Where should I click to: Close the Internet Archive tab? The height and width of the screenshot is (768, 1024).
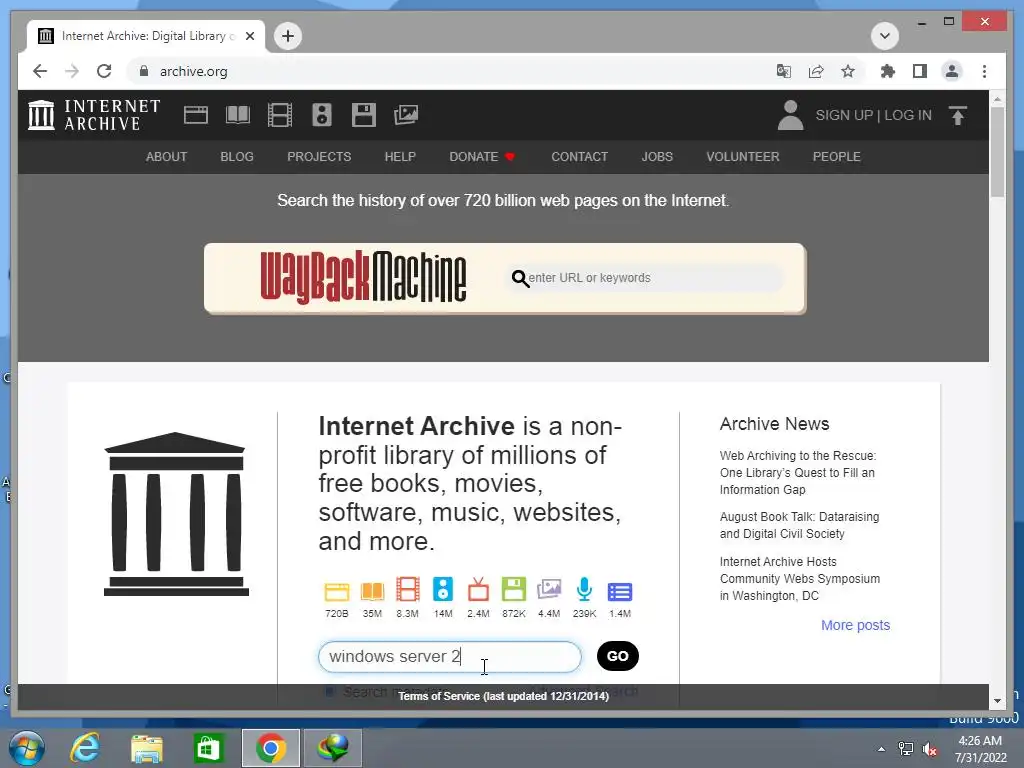coord(249,36)
